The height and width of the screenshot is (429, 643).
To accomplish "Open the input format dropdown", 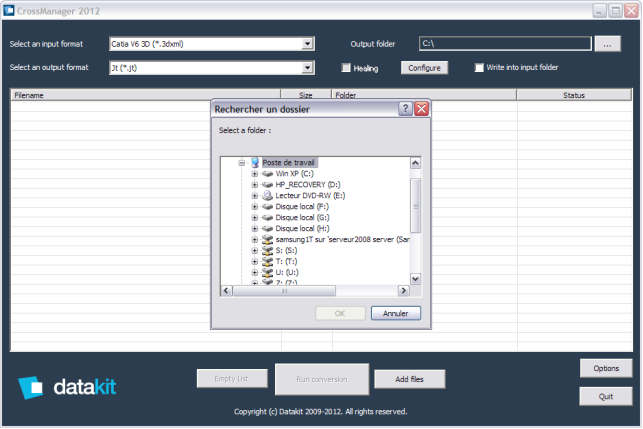I will (307, 44).
